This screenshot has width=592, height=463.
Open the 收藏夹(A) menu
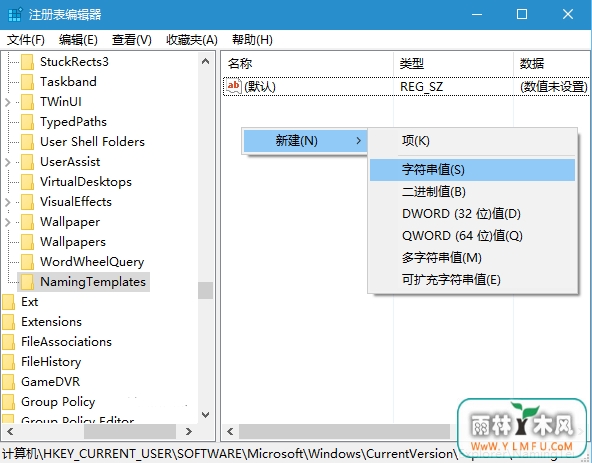coord(192,40)
